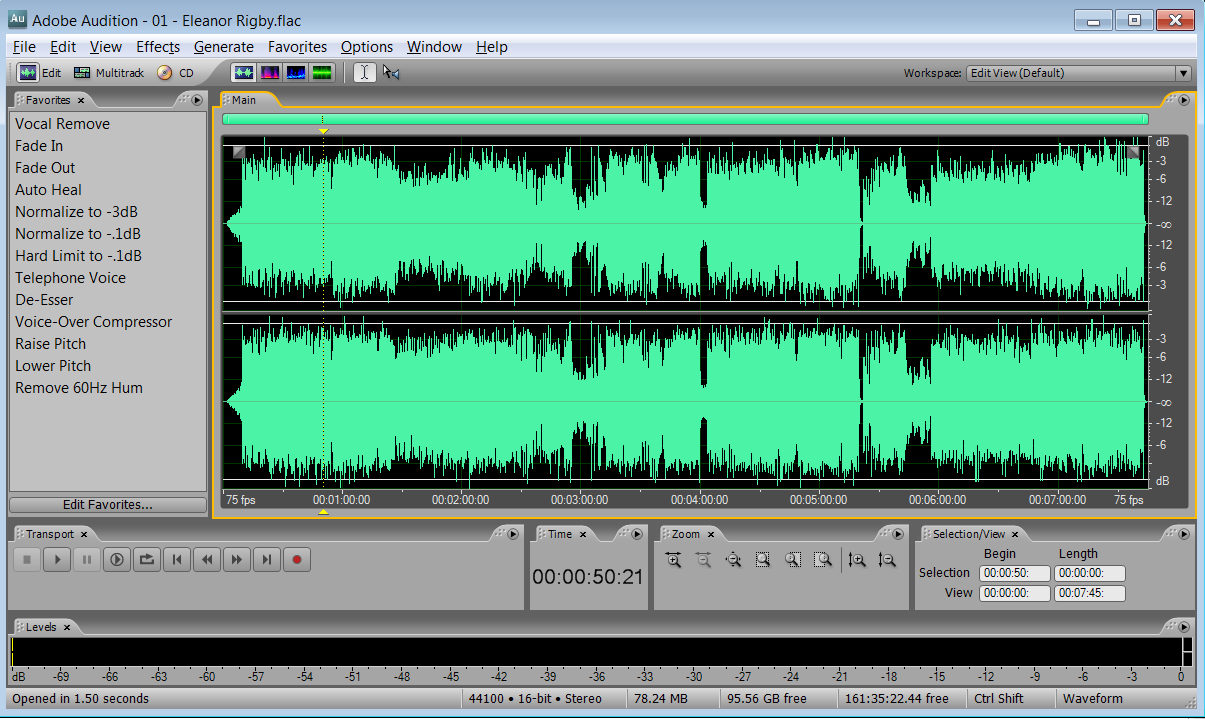Click the Zoom In Vertically icon
Screen dimensions: 1205x719
(x=857, y=560)
